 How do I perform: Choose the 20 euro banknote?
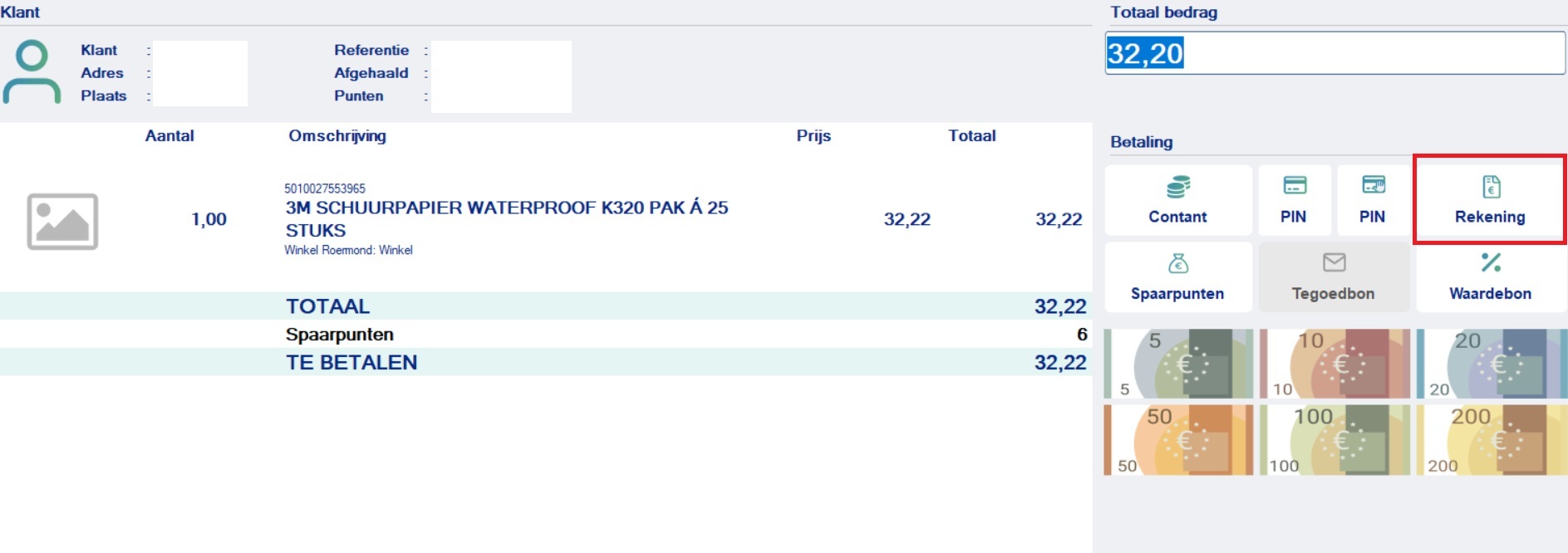1491,364
